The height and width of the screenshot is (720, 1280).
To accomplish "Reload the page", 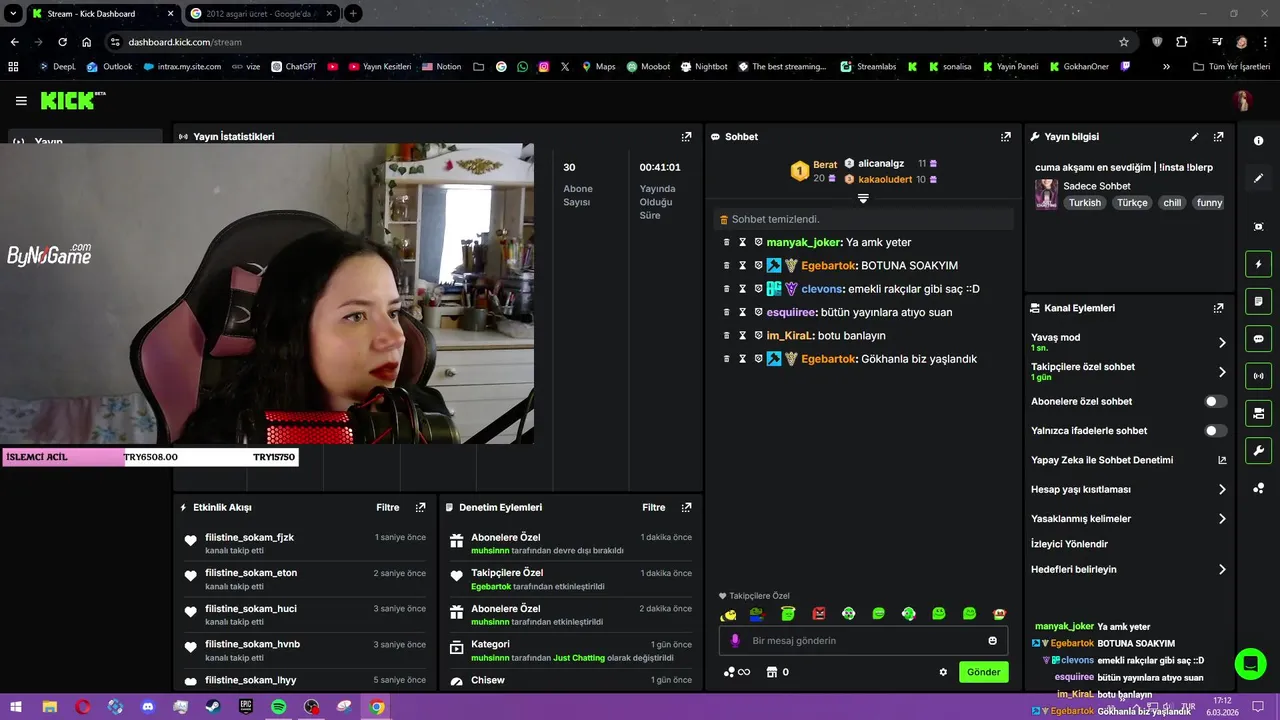I will (x=62, y=42).
